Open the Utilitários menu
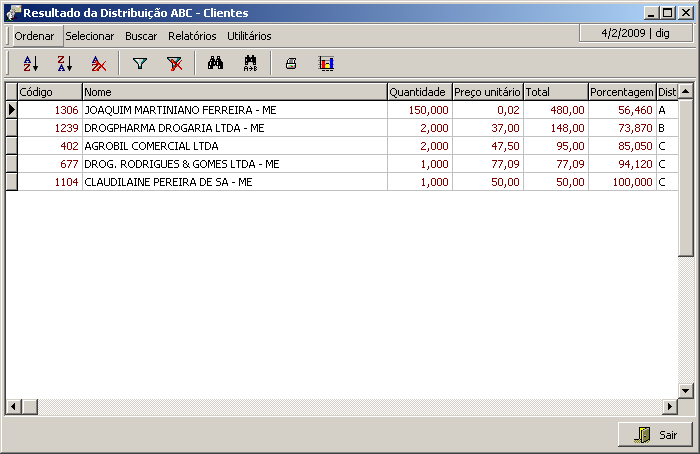This screenshot has width=700, height=454. coord(249,36)
